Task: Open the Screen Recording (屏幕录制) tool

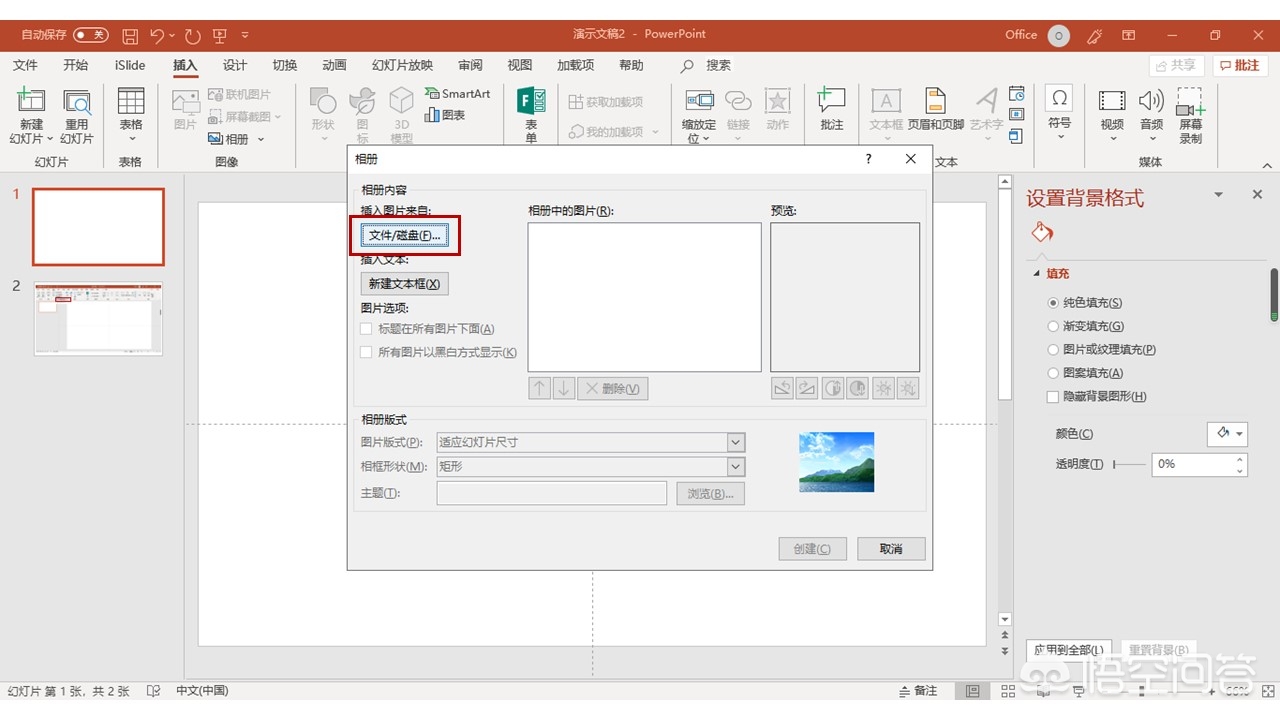Action: click(1190, 103)
